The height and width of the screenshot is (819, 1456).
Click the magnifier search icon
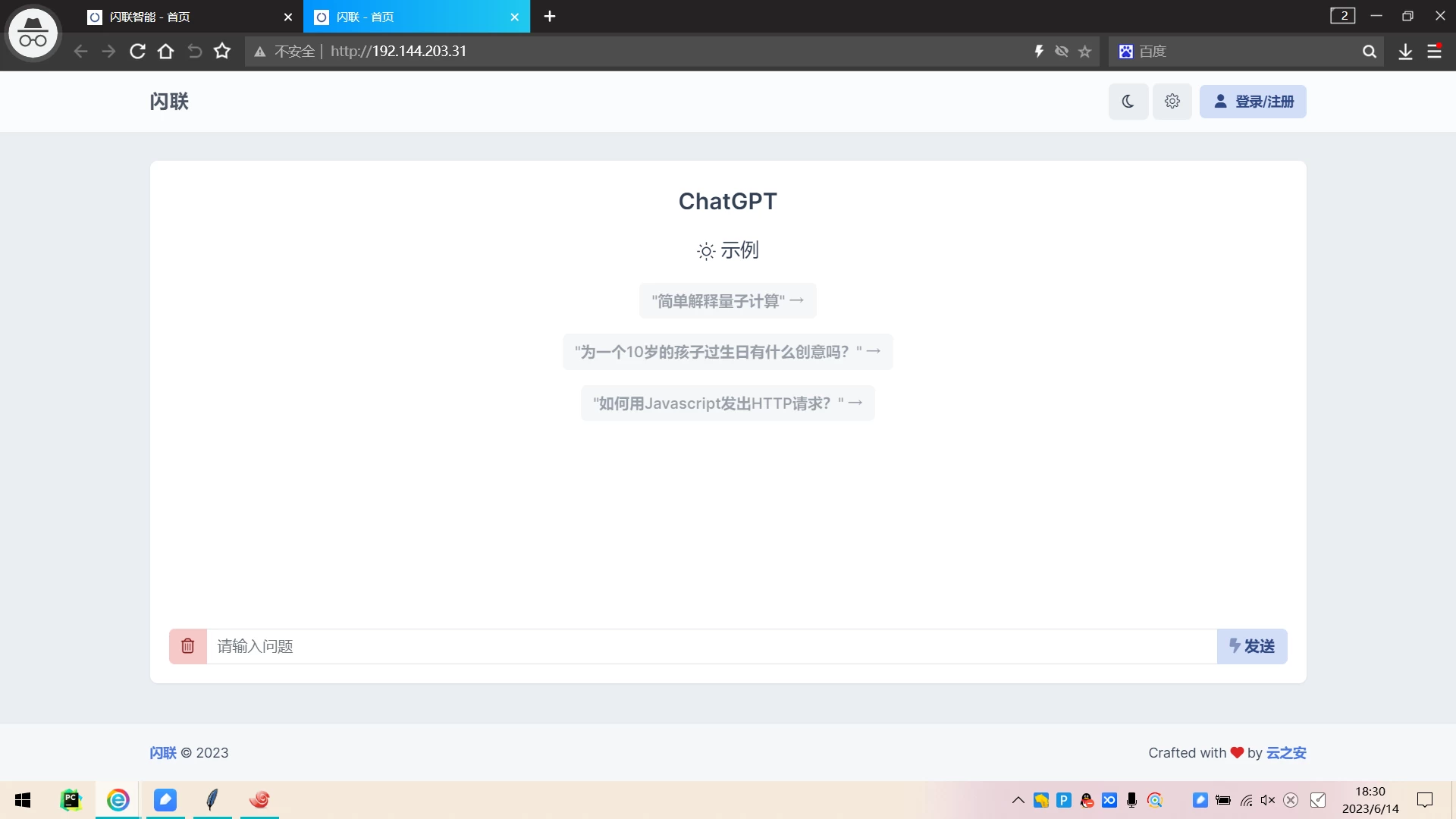click(1370, 52)
